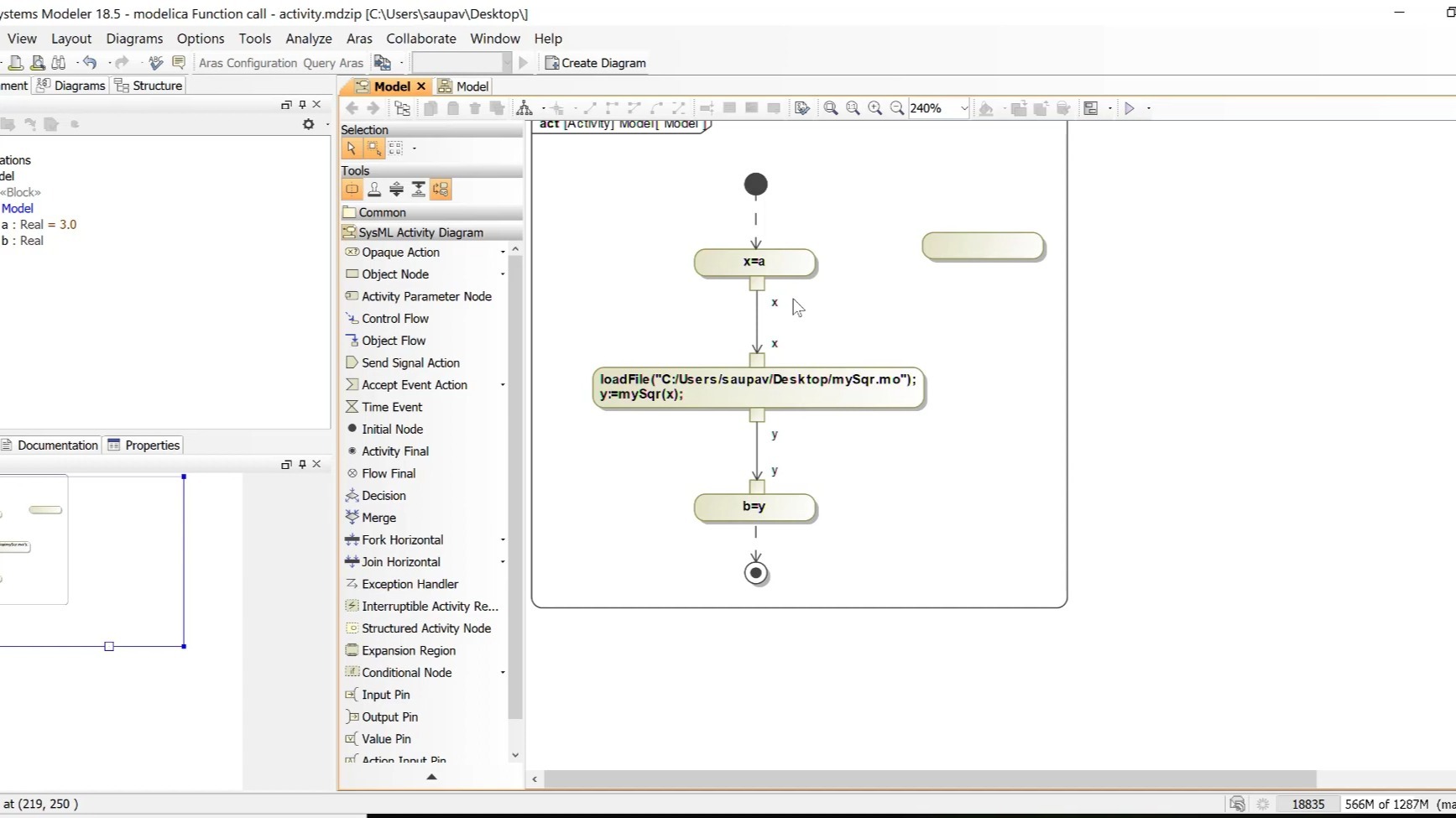This screenshot has width=1456, height=818.
Task: Click the binoculars Find icon
Action: point(59,63)
